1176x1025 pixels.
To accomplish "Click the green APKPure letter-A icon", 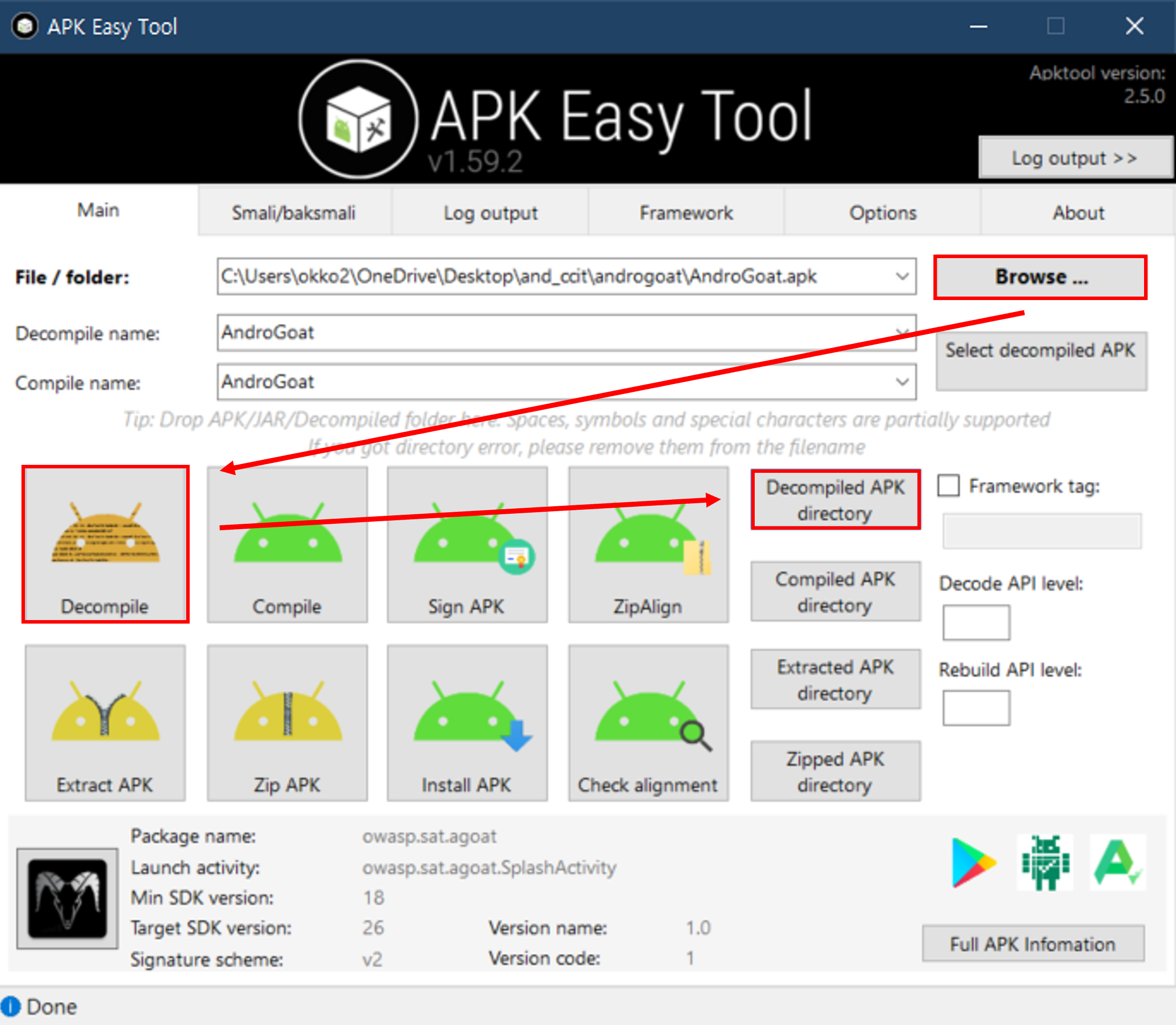I will point(1117,863).
